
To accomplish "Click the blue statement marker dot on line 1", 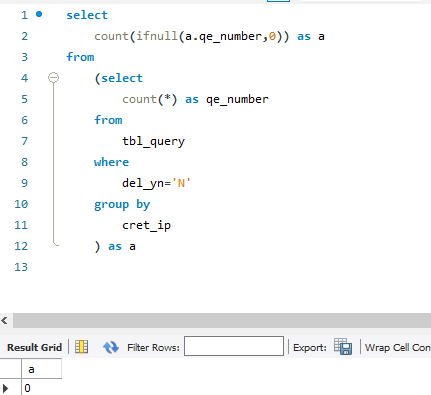I will 39,14.
